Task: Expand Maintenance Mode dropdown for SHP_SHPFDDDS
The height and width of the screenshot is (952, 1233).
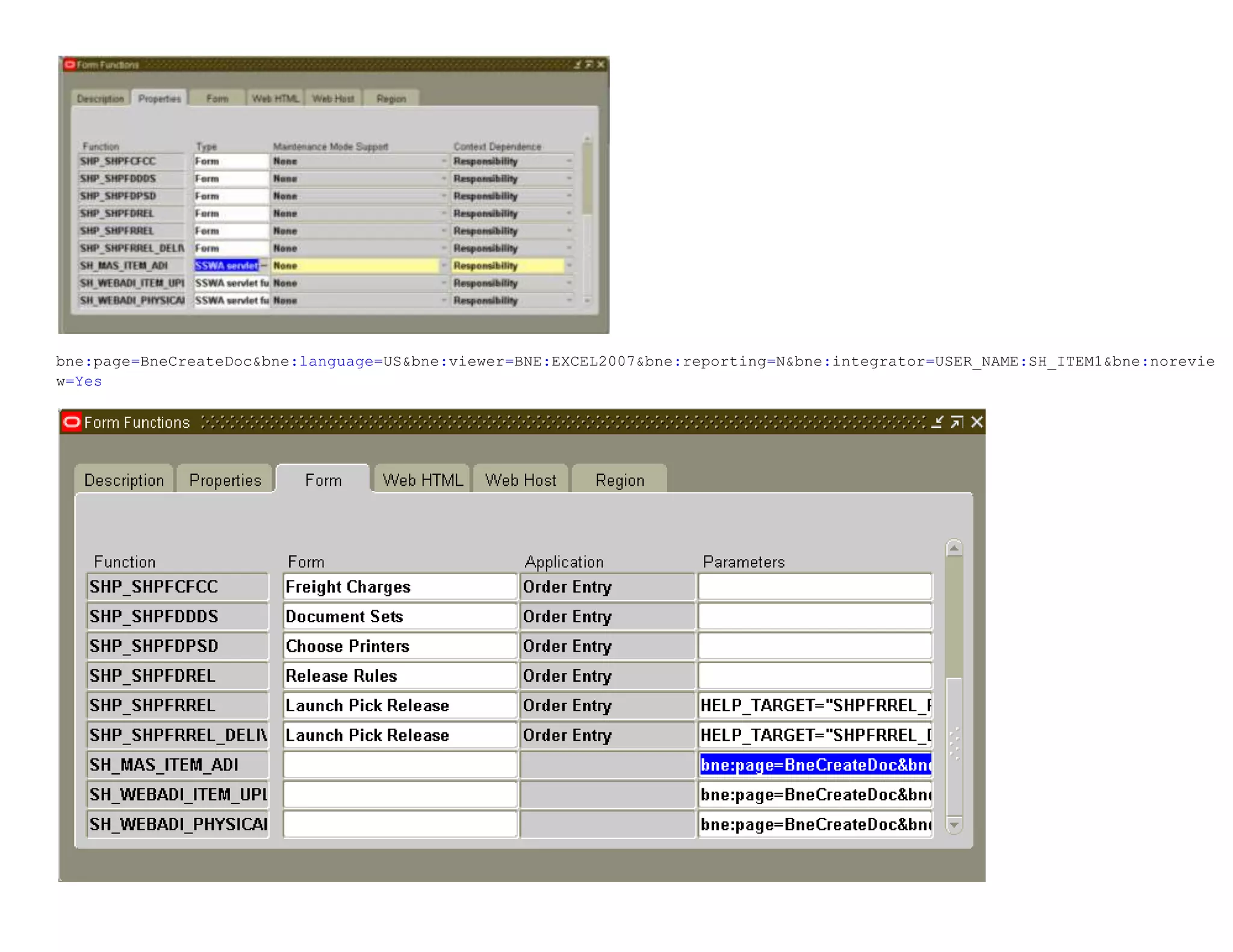Action: click(444, 179)
